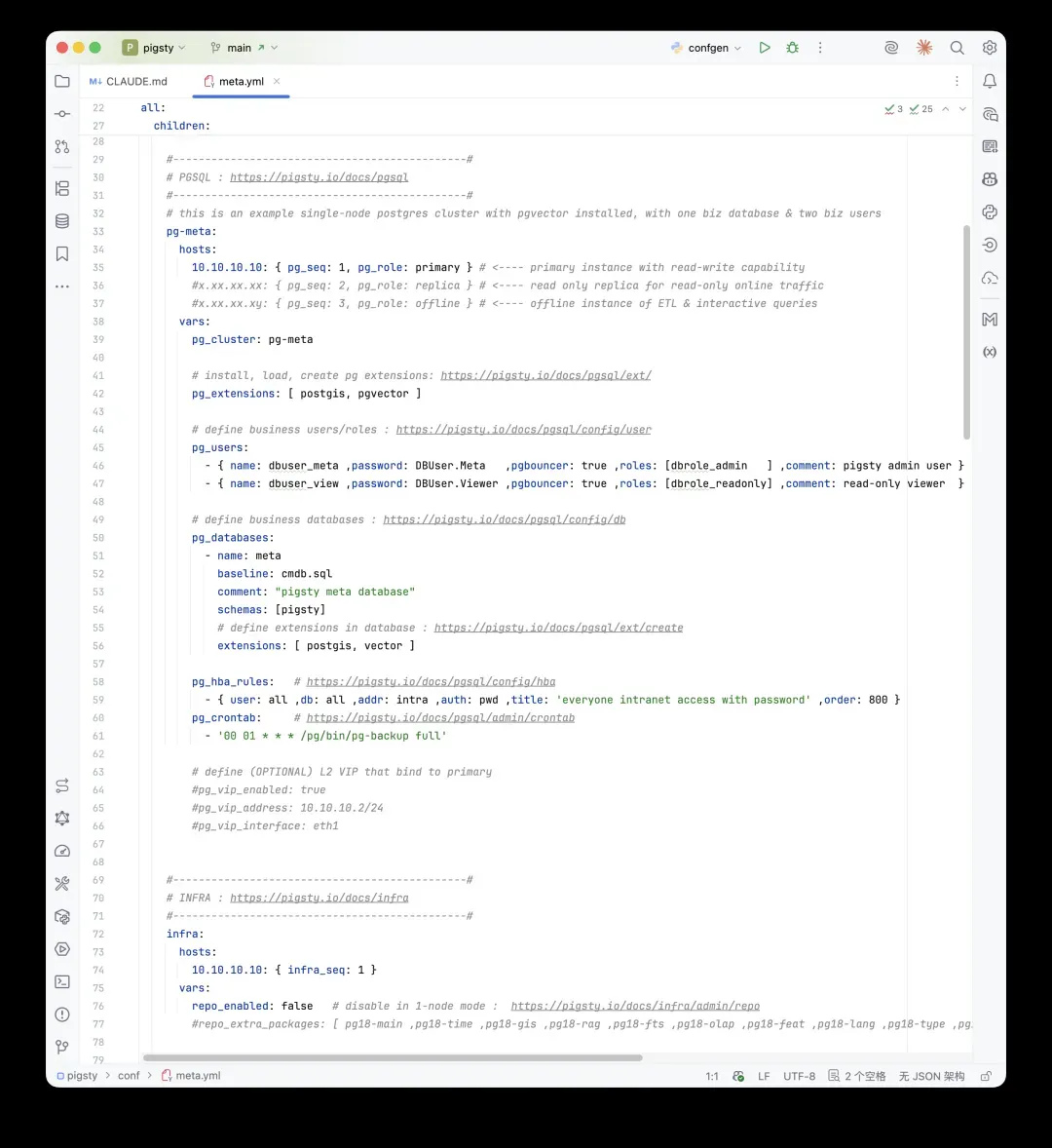The height and width of the screenshot is (1148, 1052).
Task: Toggle the read-only lock in status bar
Action: coord(986,1076)
